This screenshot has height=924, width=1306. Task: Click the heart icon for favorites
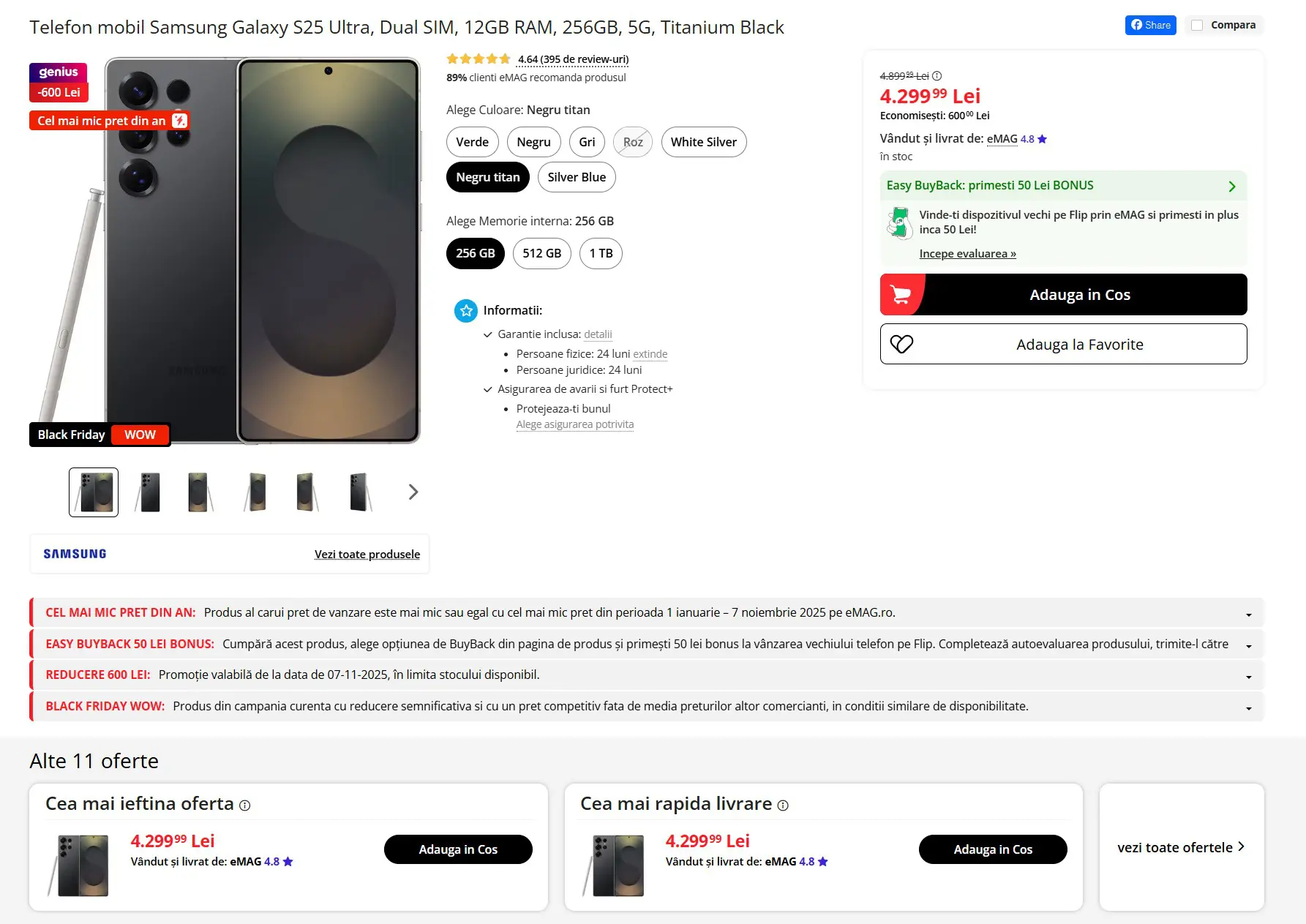901,344
